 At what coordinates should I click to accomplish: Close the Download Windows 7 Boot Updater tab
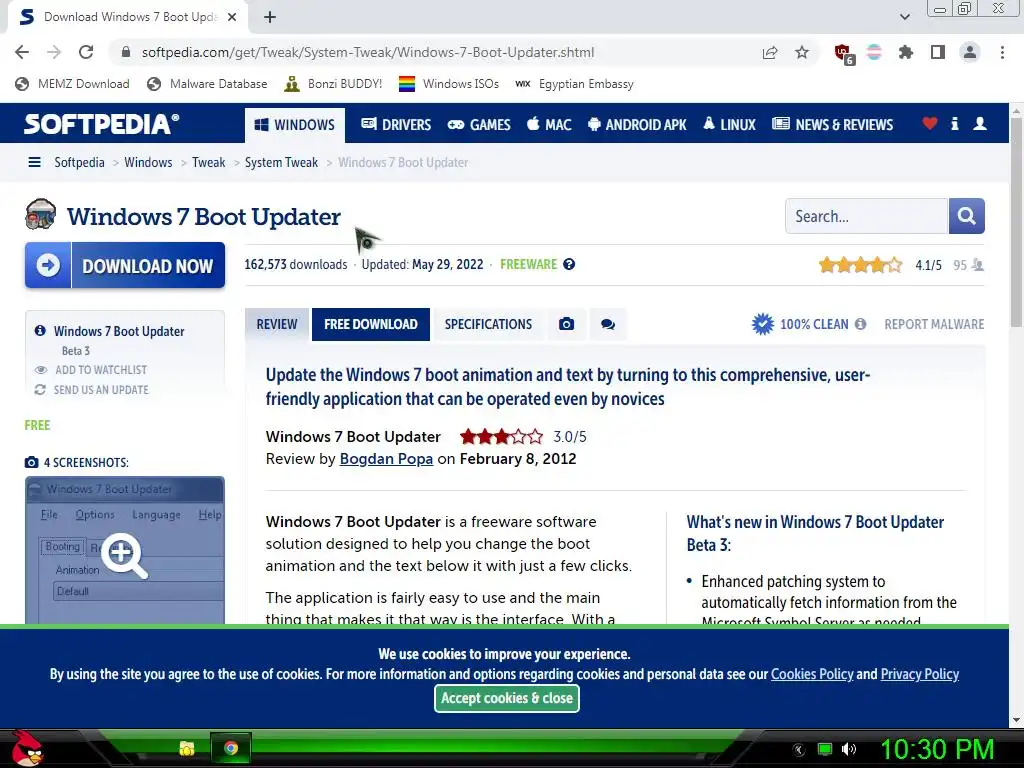pyautogui.click(x=232, y=17)
